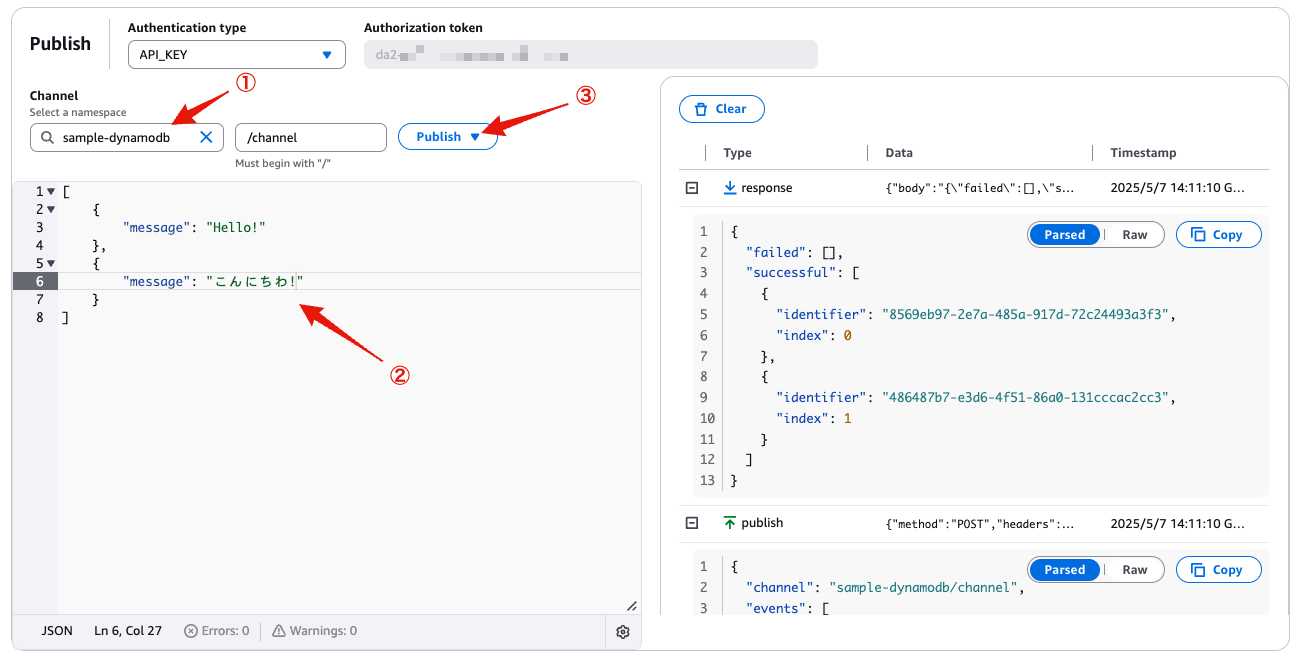Collapse the publish log row
Screen dimensions: 1297x656
[691, 523]
